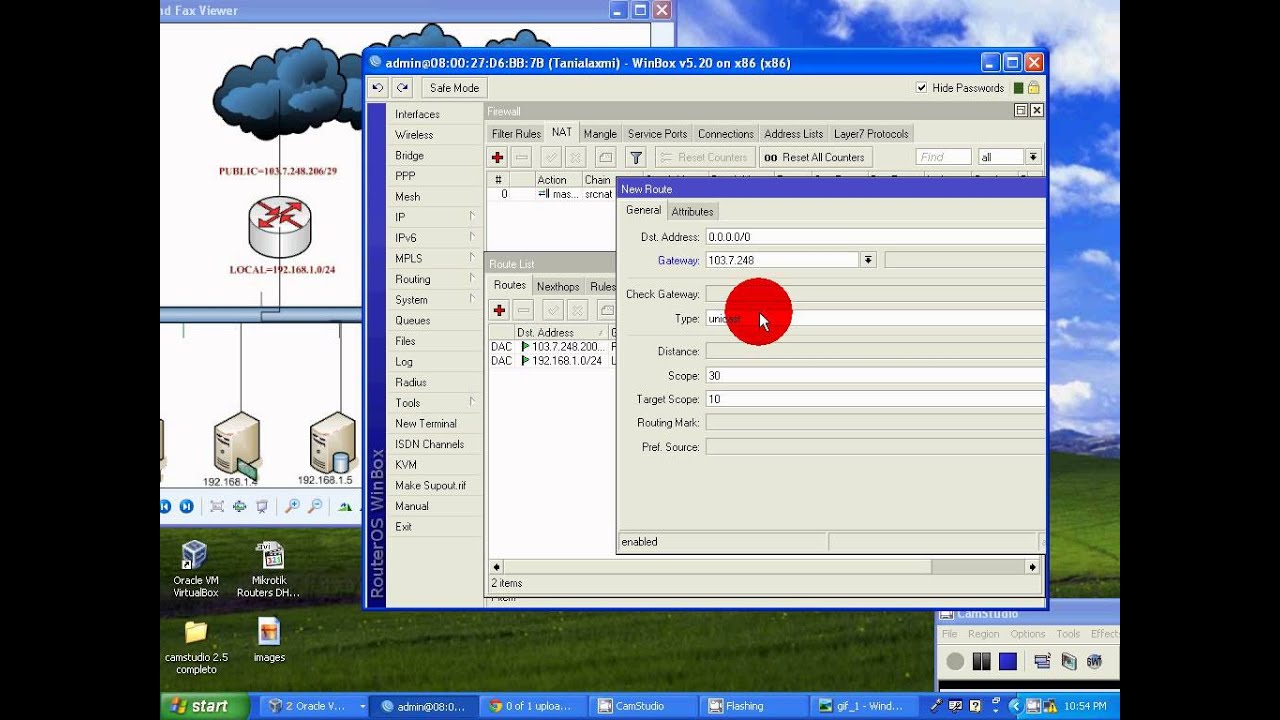Click the WinBox redo arrow button
1280x720 pixels.
click(402, 88)
